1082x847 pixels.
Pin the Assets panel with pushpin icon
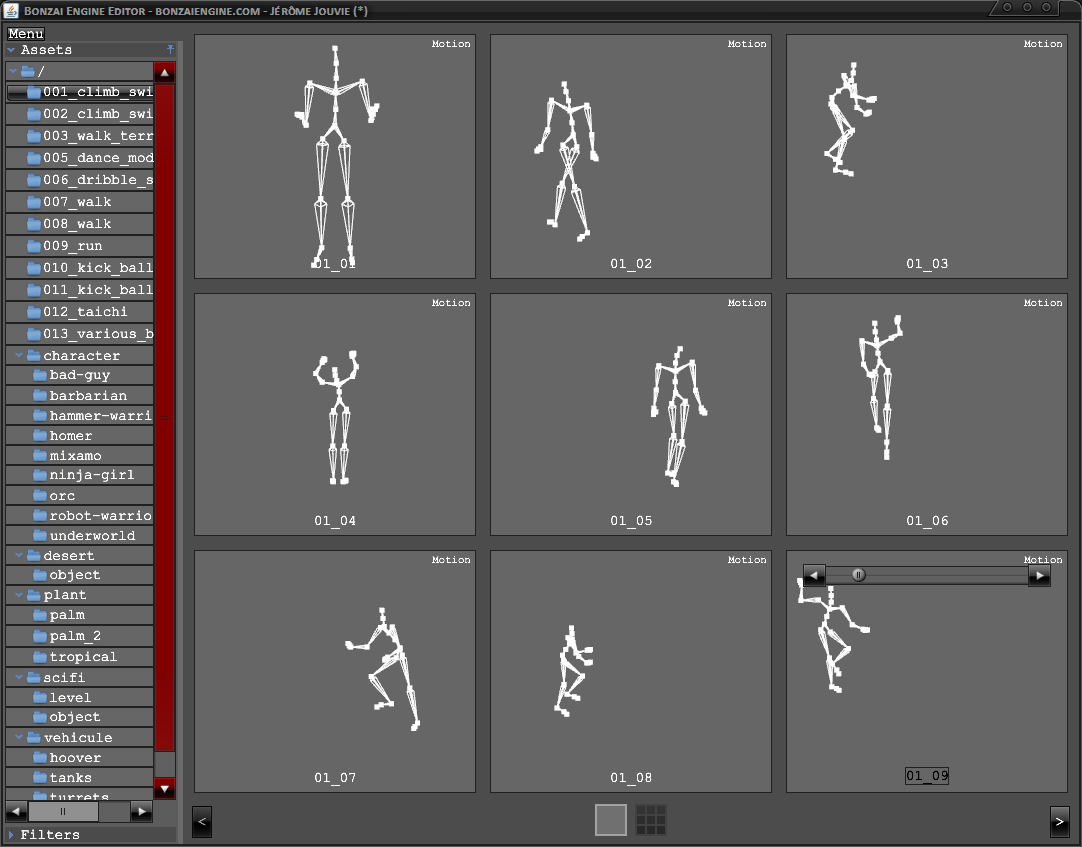(170, 49)
